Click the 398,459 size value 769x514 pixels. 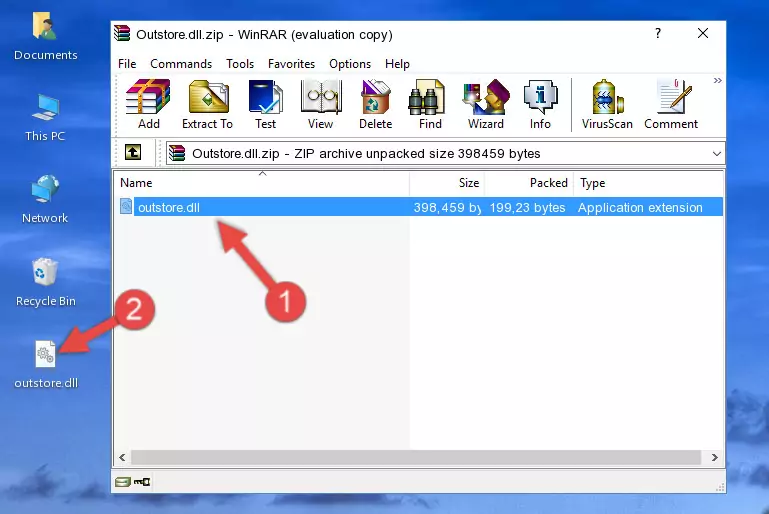point(447,207)
